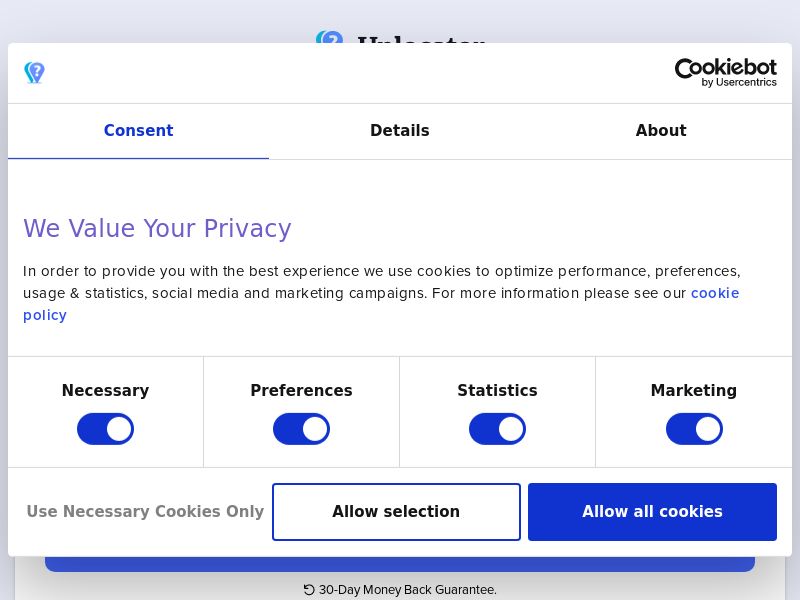Disable the Preferences cookies toggle
The height and width of the screenshot is (600, 800).
point(301,428)
